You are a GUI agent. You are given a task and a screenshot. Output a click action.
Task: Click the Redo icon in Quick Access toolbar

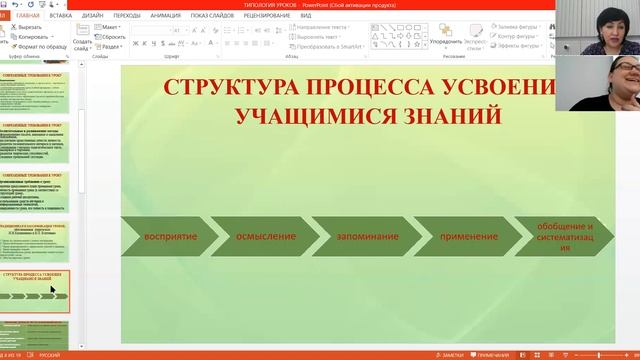point(31,4)
